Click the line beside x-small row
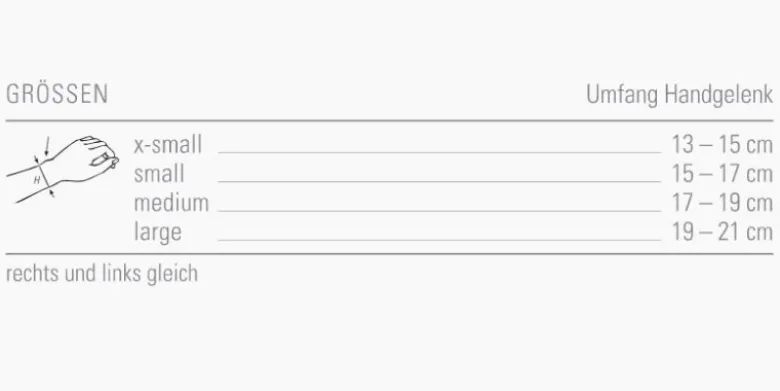 [x=439, y=153]
